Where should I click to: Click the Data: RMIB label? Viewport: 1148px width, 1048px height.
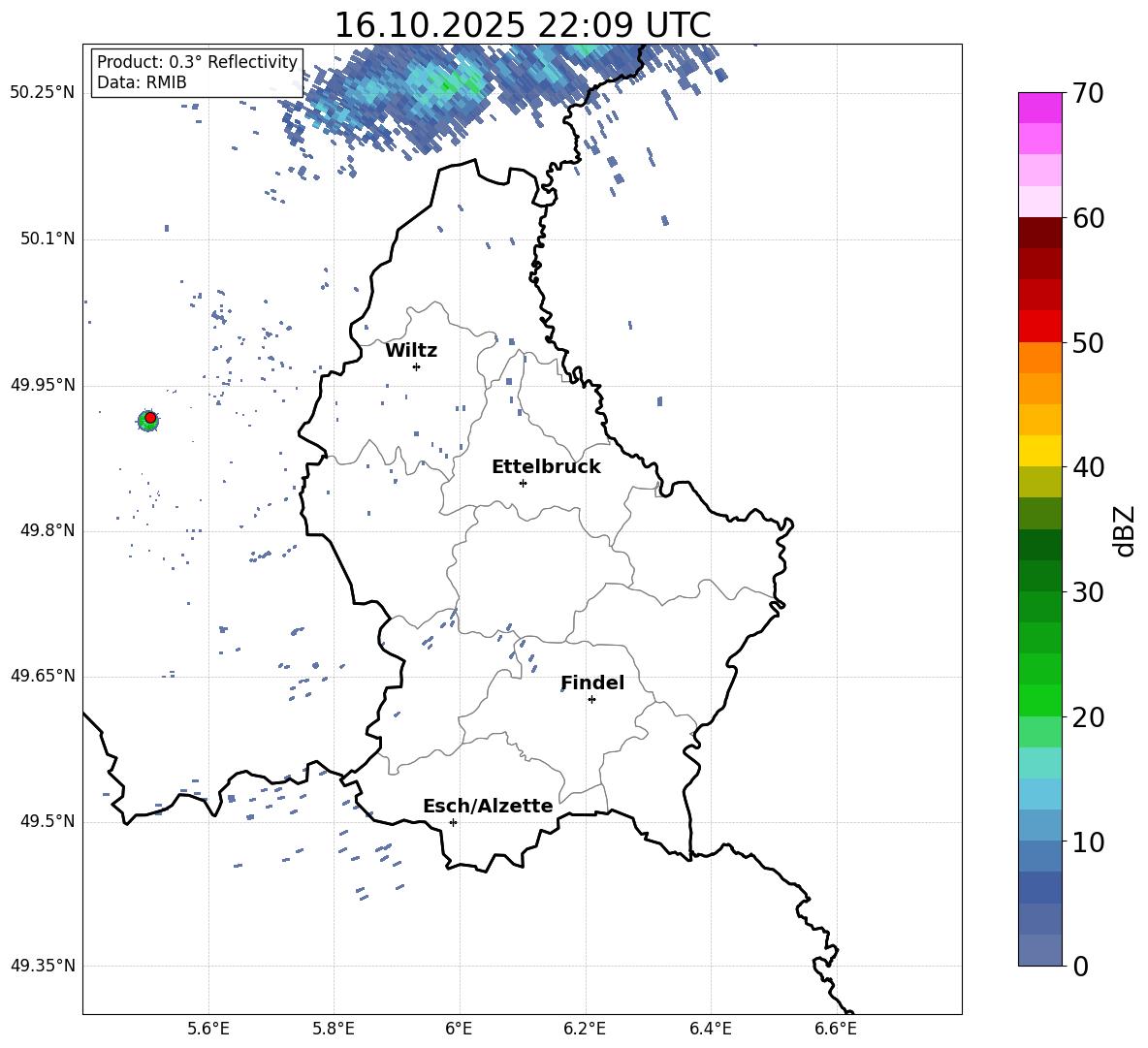click(x=142, y=82)
